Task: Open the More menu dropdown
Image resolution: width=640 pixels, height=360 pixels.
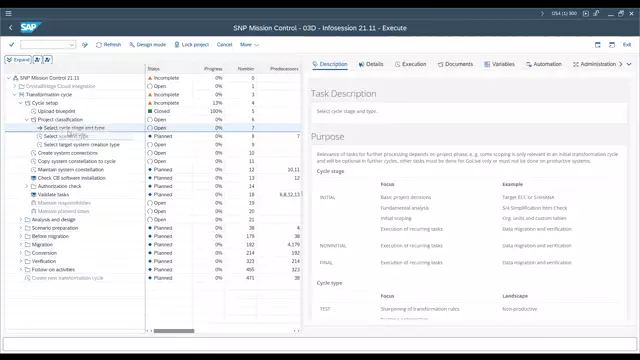Action: (249, 44)
